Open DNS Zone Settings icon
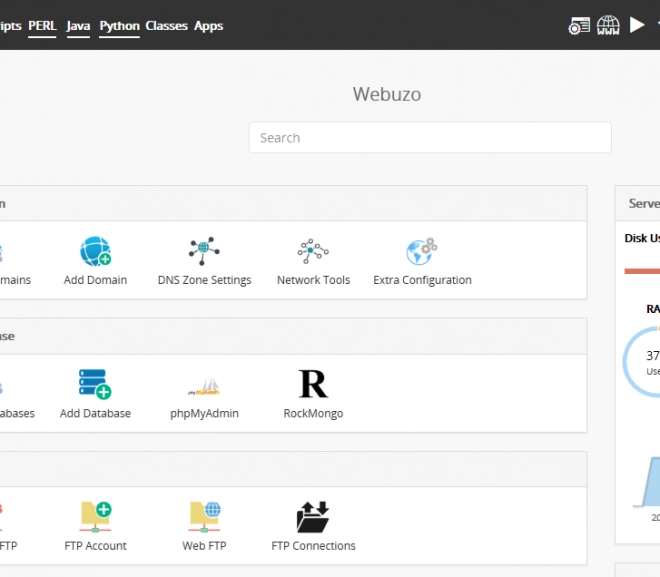Screen dimensions: 660x577 (204, 251)
